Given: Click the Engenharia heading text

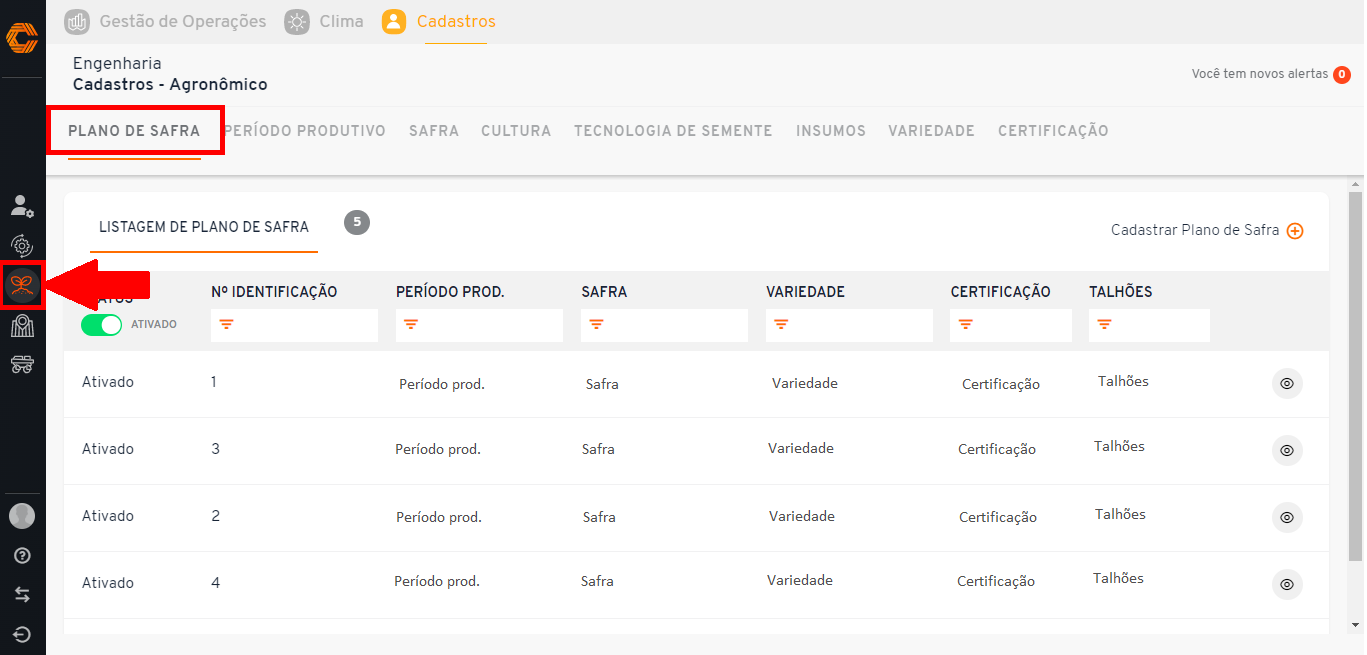Looking at the screenshot, I should [x=117, y=64].
